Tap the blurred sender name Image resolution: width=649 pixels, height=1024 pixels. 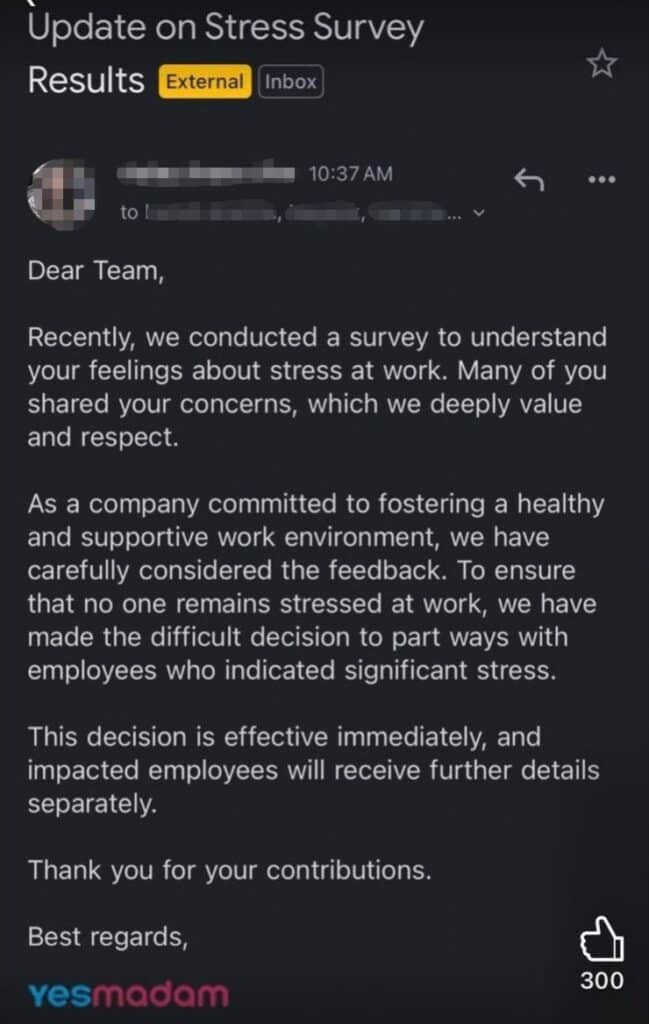tap(206, 173)
